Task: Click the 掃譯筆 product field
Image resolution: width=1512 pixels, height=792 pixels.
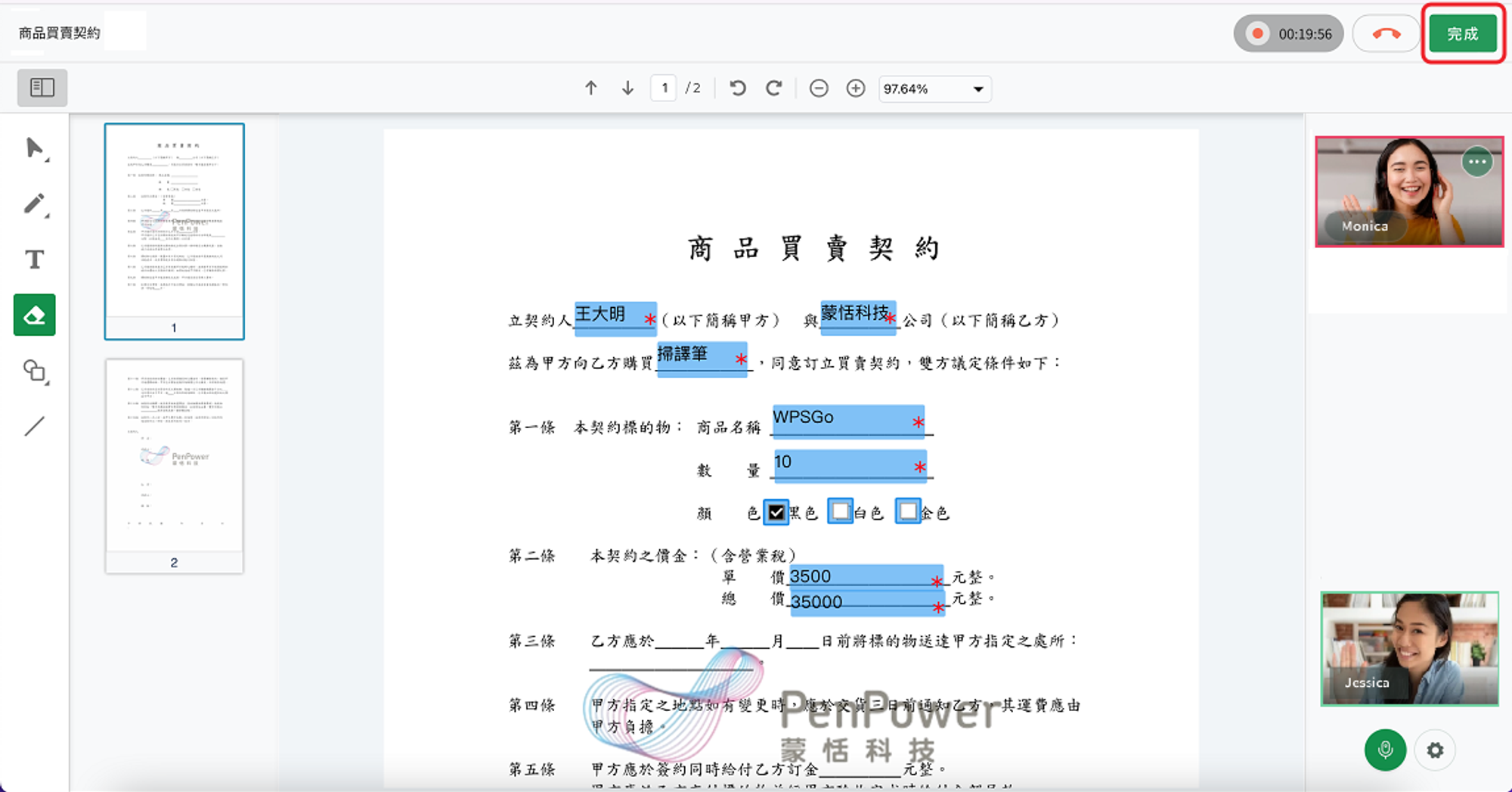Action: [x=702, y=359]
